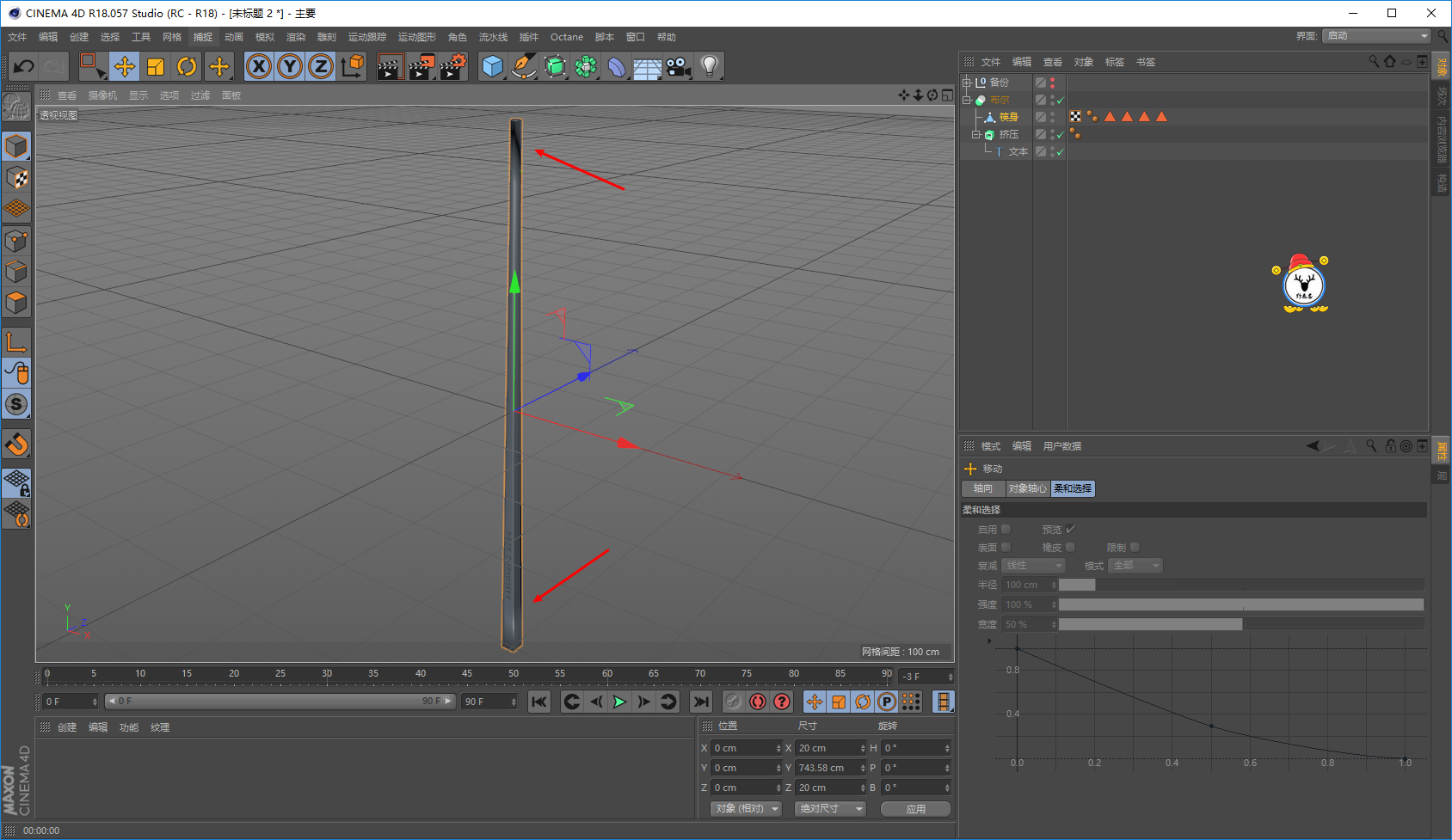Open the spline Pen tool
This screenshot has height=840, width=1452.
pyautogui.click(x=523, y=66)
